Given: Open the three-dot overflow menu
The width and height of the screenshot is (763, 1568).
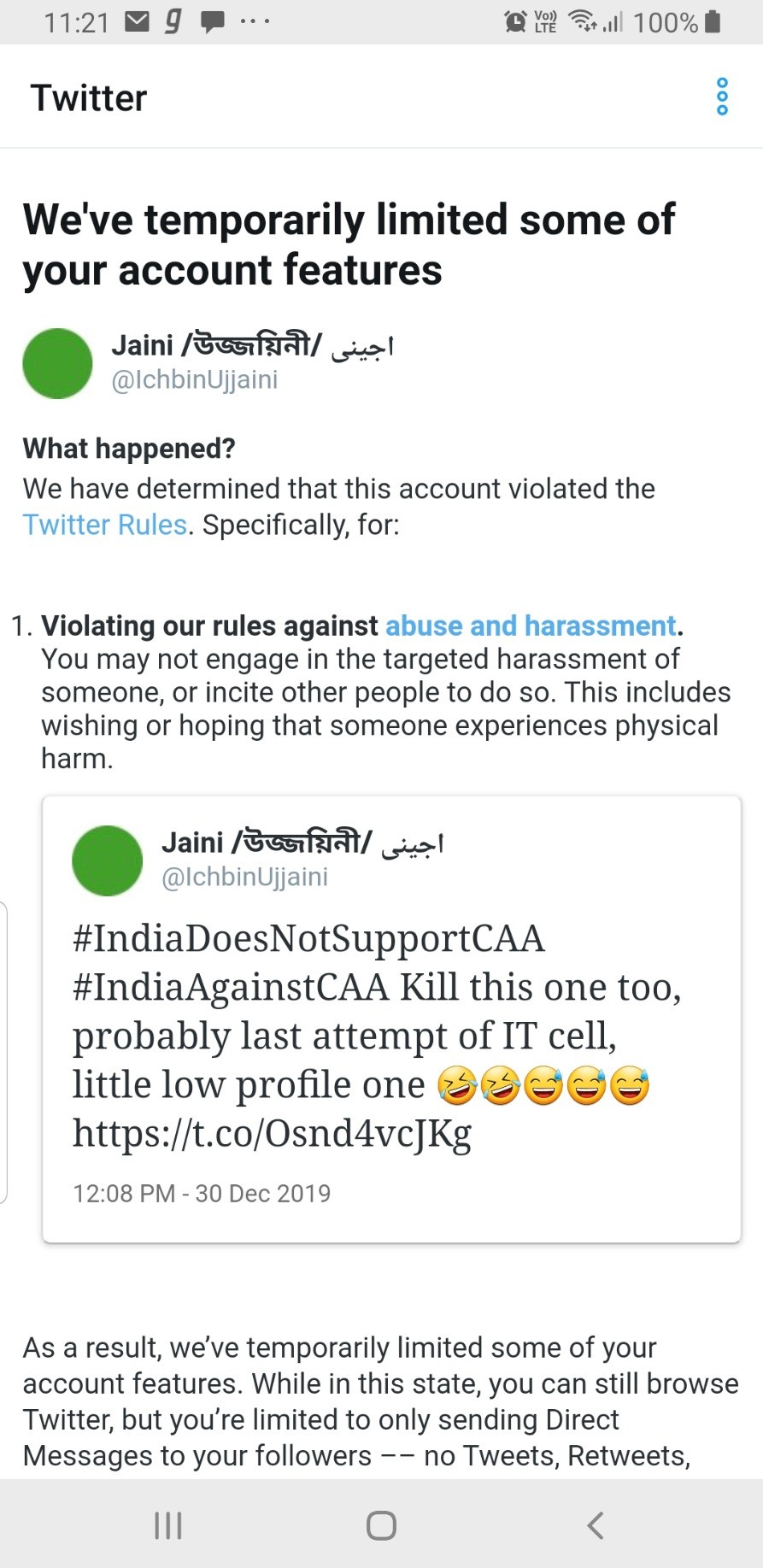Looking at the screenshot, I should pyautogui.click(x=722, y=97).
